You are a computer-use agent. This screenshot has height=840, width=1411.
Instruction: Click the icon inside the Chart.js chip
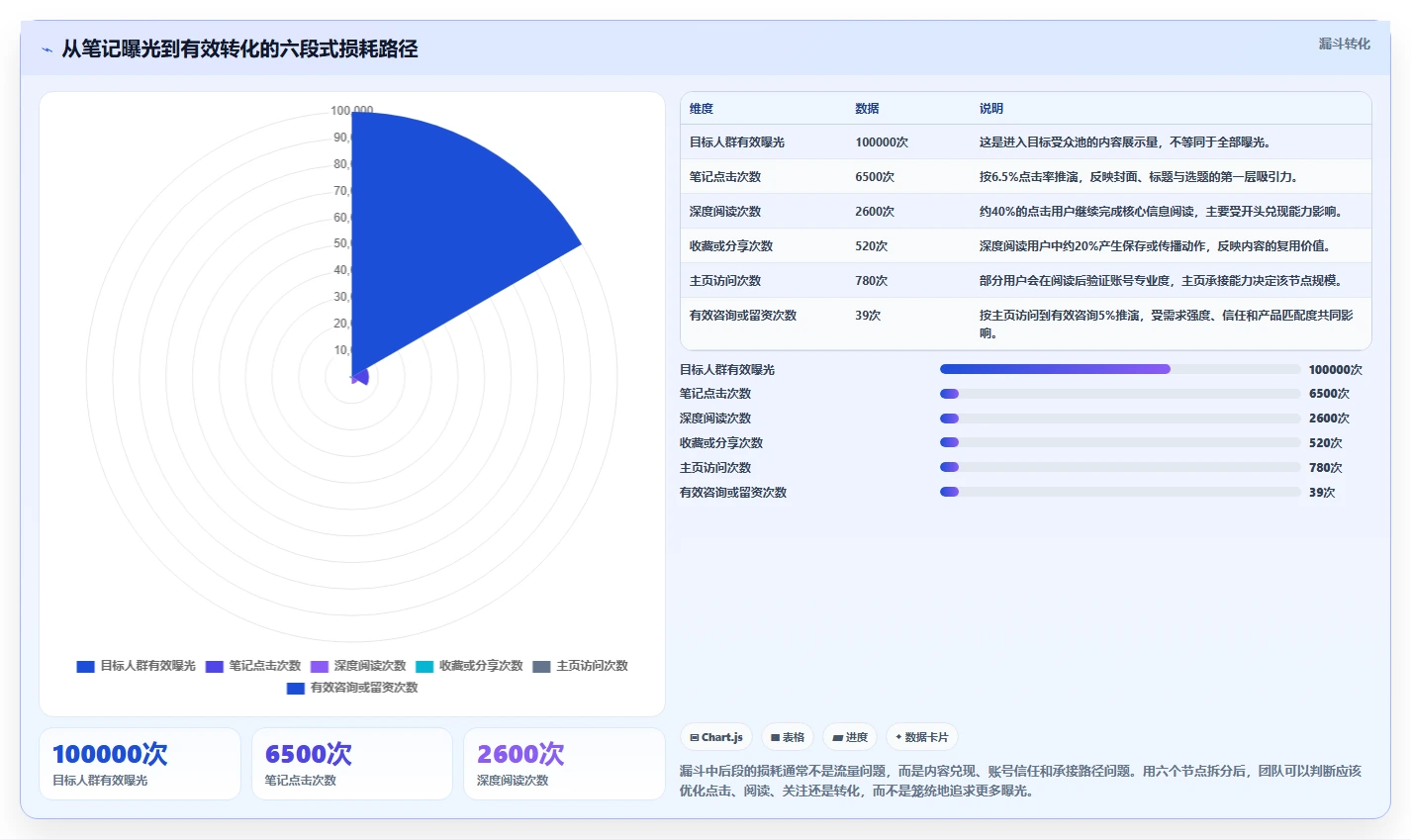694,737
